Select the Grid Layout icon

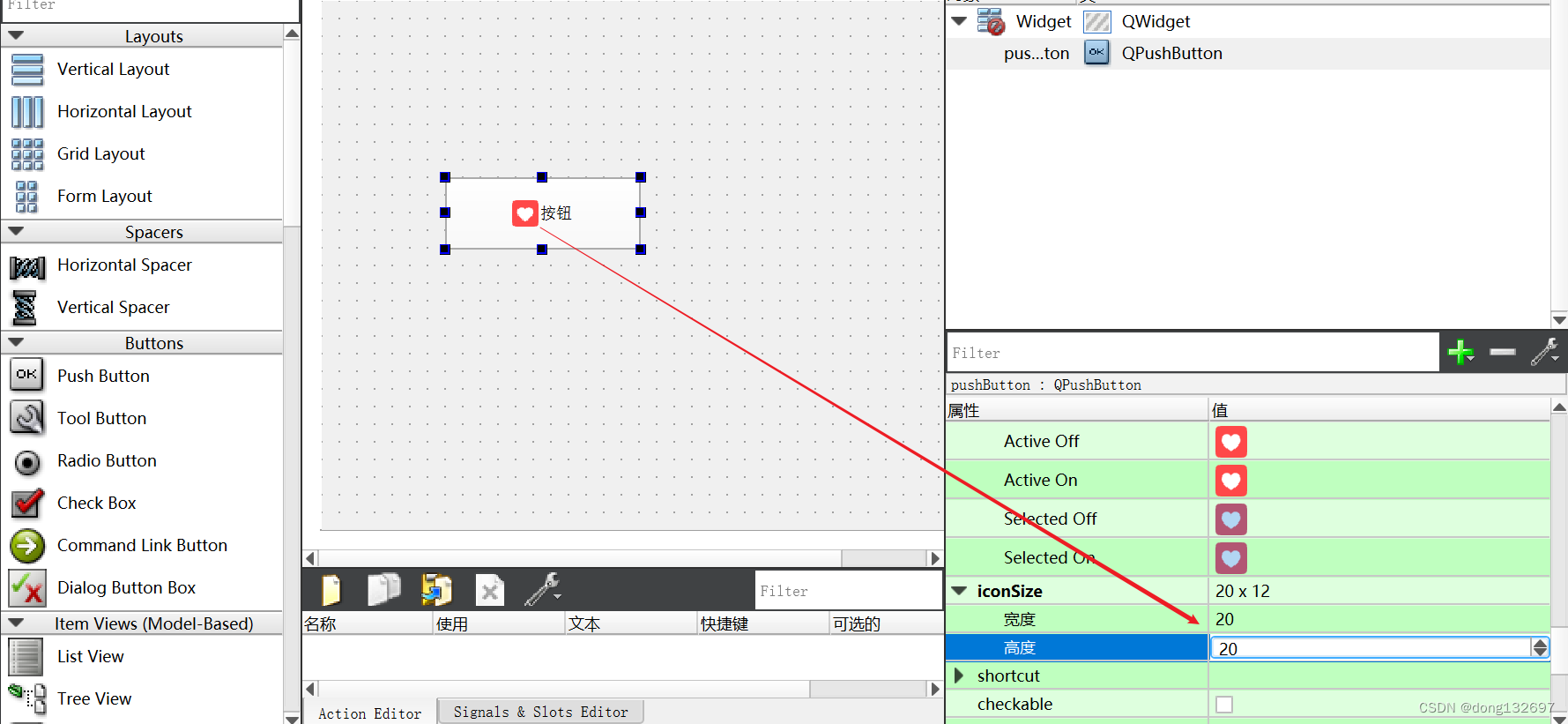point(27,154)
